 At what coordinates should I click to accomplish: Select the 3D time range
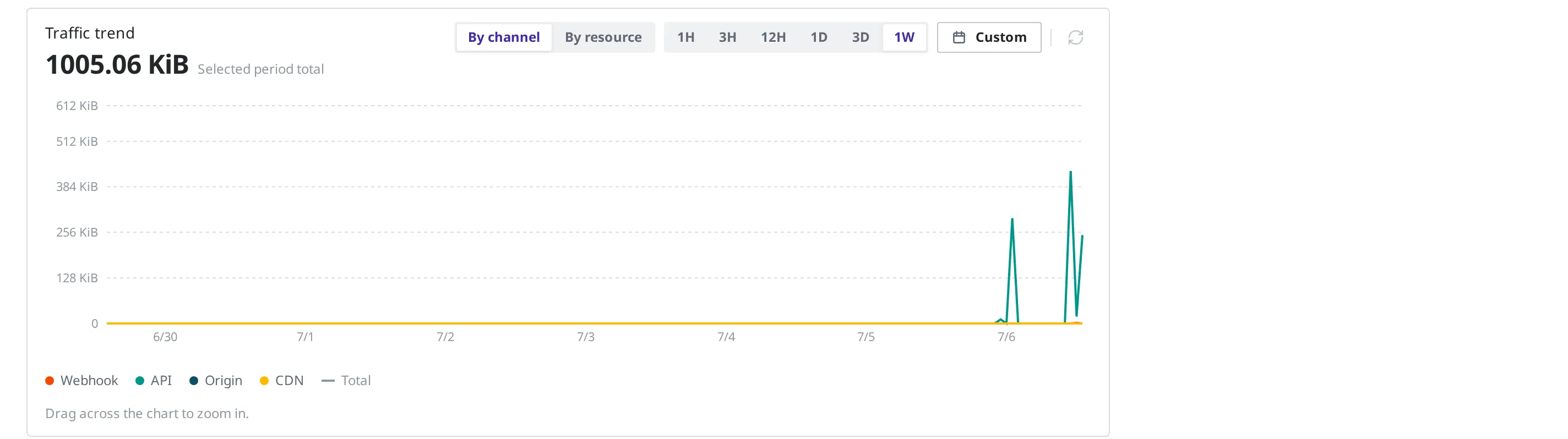point(860,38)
